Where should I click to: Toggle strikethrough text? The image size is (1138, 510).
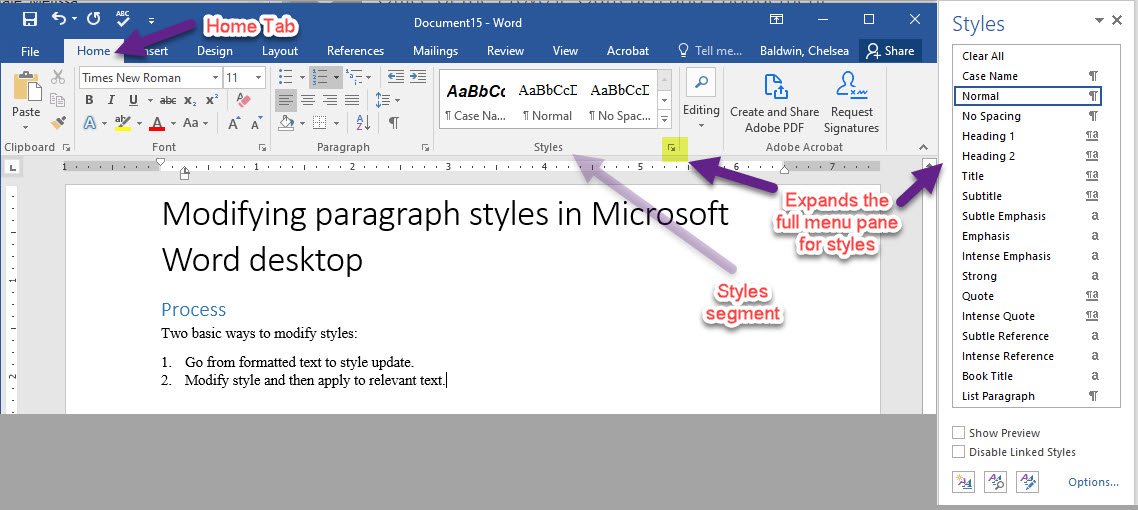[x=168, y=100]
